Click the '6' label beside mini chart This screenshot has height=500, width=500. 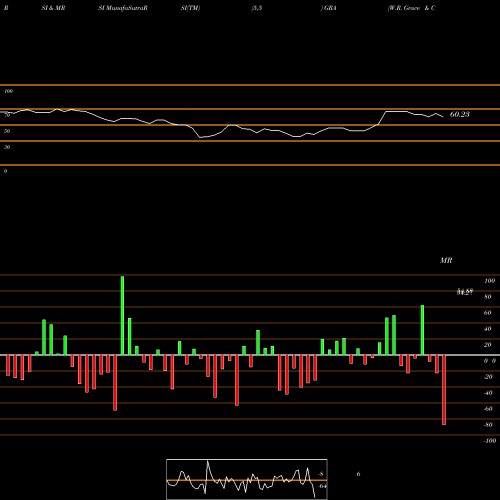tap(358, 474)
